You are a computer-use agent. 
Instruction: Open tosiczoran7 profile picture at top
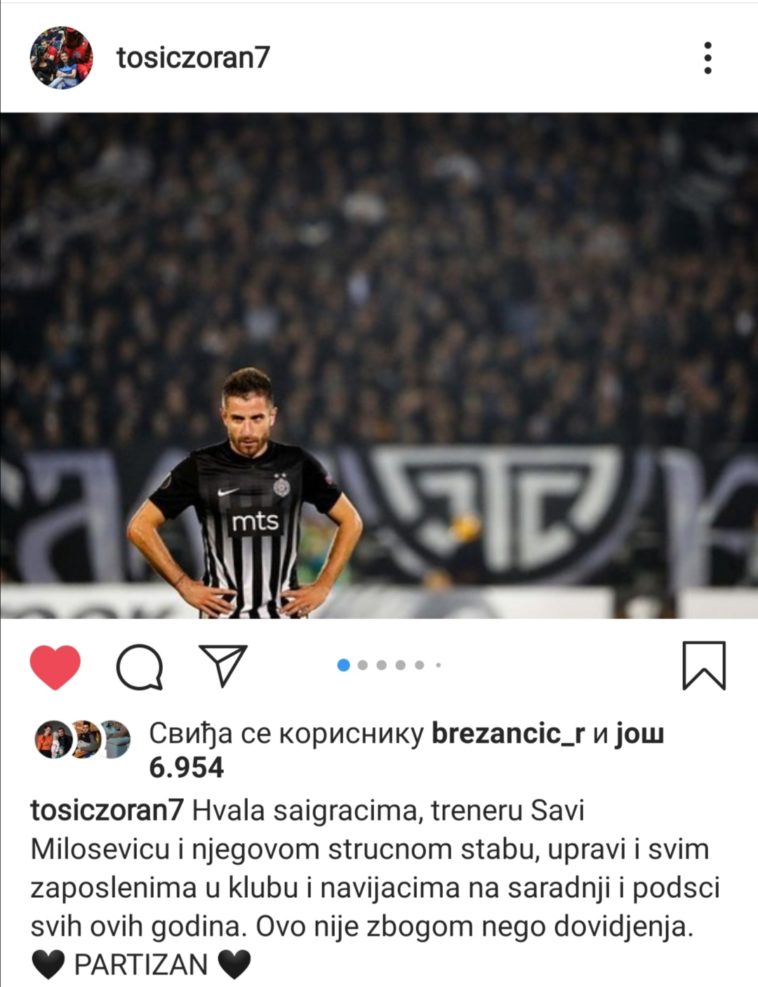point(62,58)
